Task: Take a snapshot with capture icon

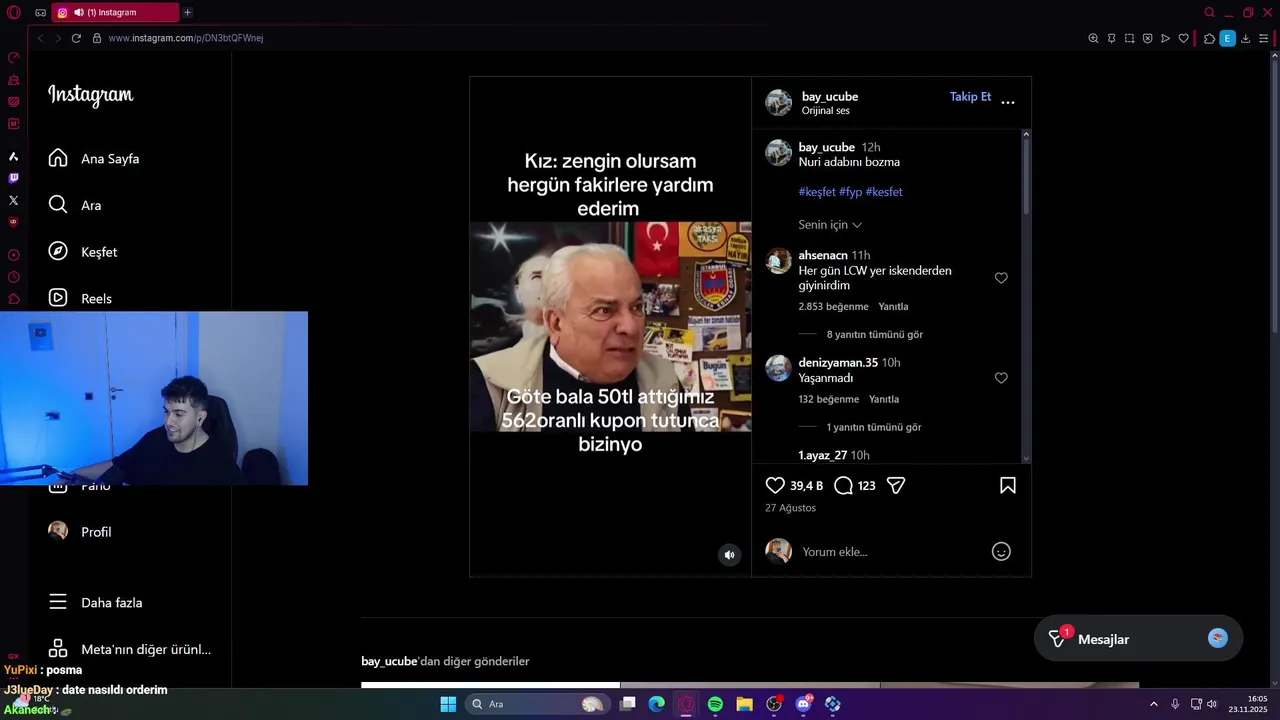Action: coord(1129,38)
